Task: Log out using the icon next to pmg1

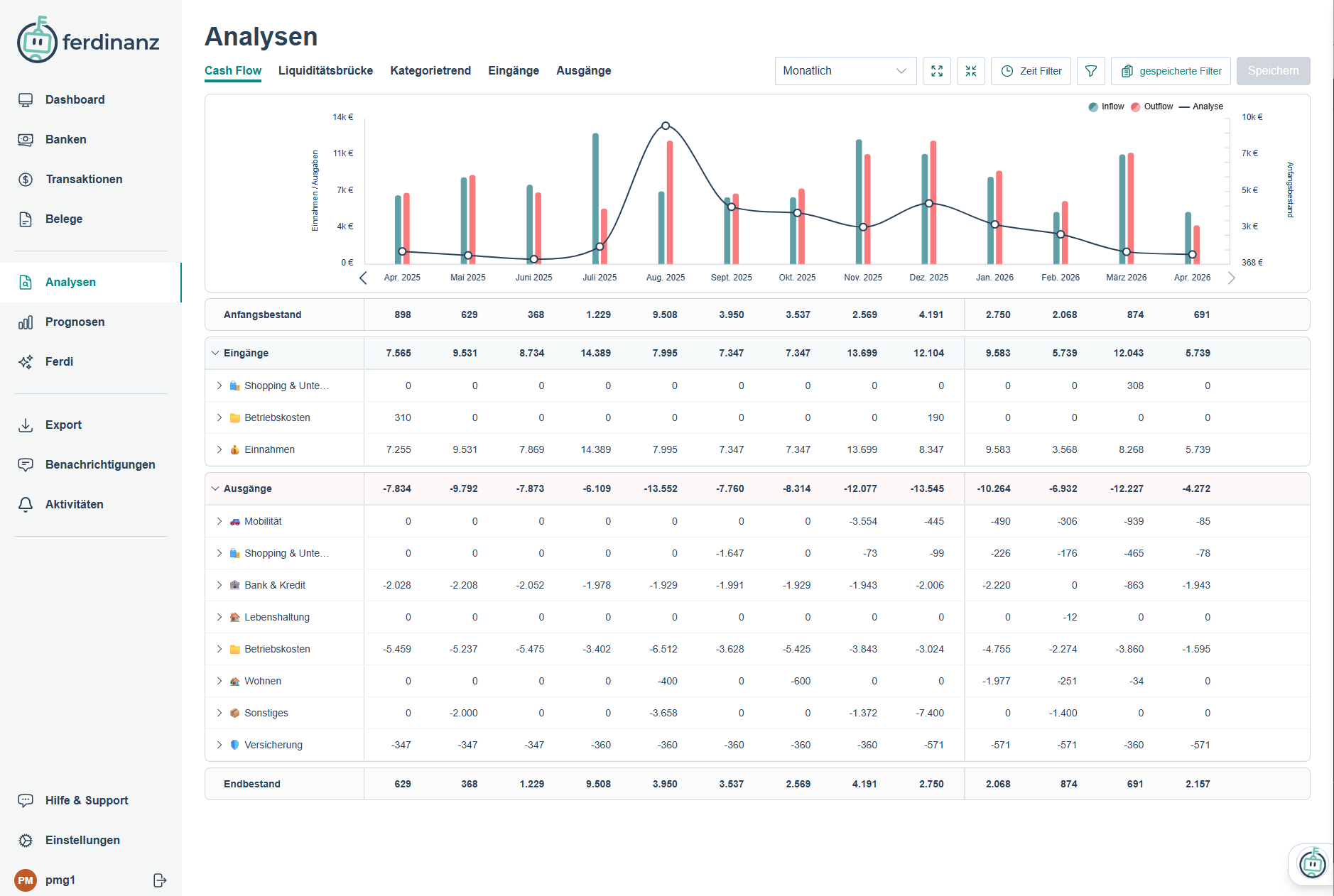Action: pos(159,880)
